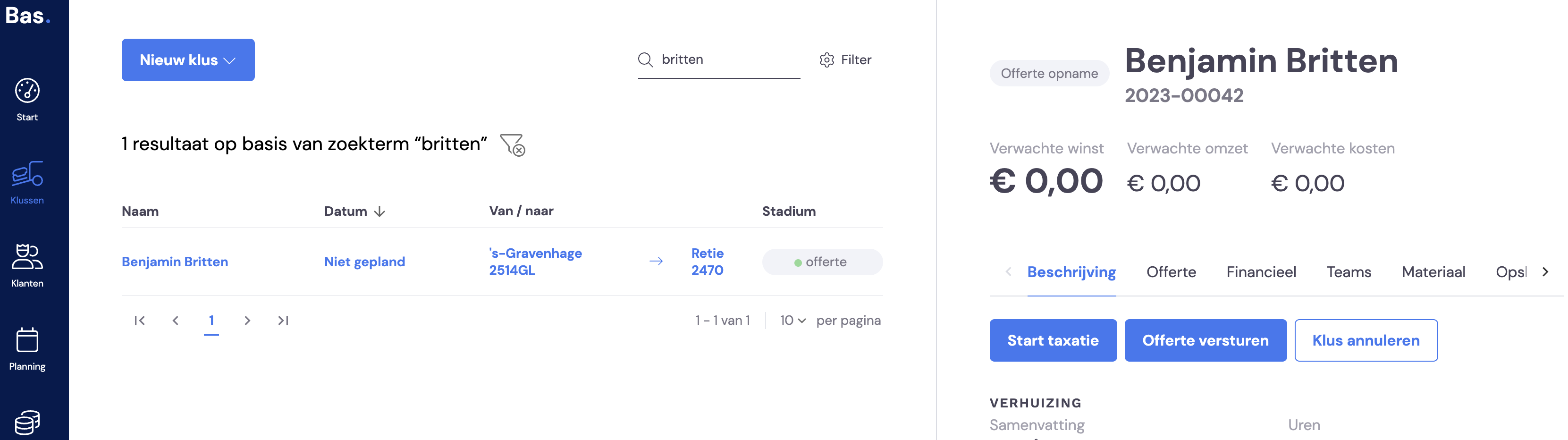
Task: Switch to the Offerte tab
Action: click(x=1171, y=272)
